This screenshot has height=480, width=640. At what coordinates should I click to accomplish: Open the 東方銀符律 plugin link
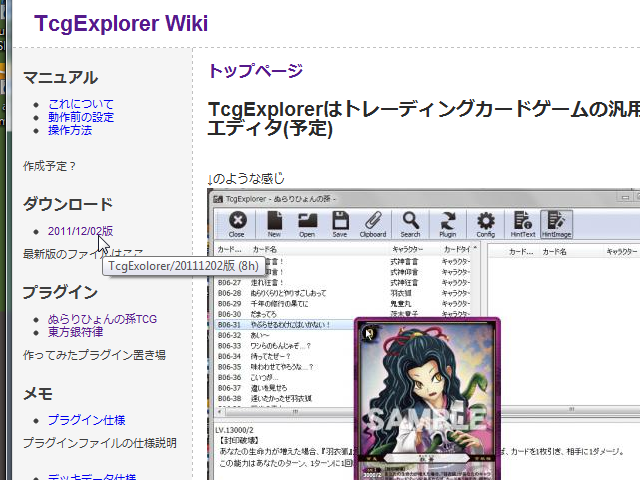76,332
